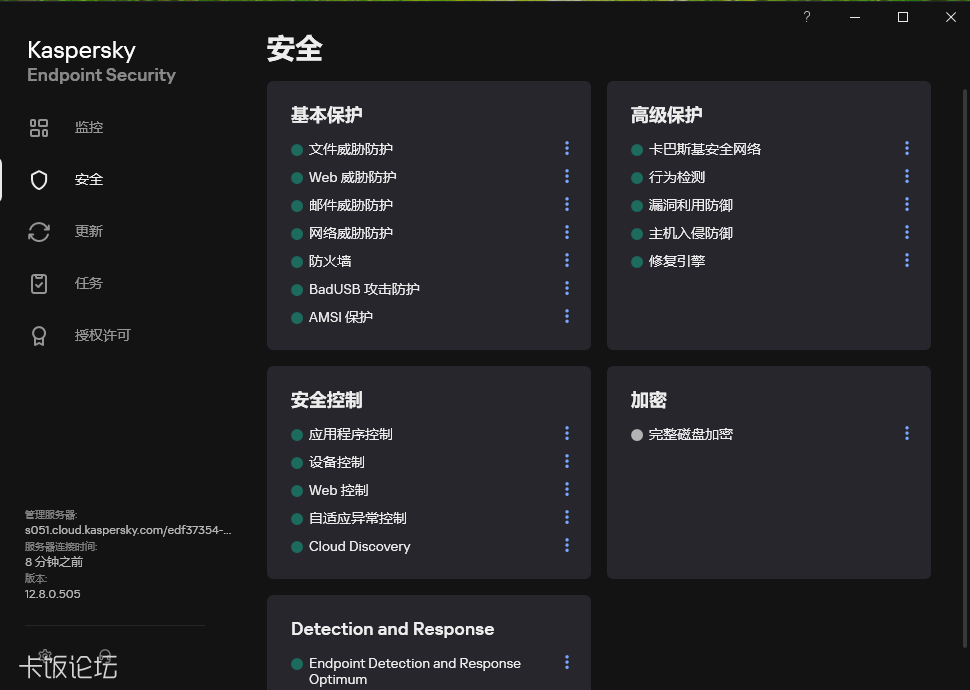Viewport: 970px width, 690px height.
Task: Open three-dot menu for Web 控制
Action: (567, 489)
